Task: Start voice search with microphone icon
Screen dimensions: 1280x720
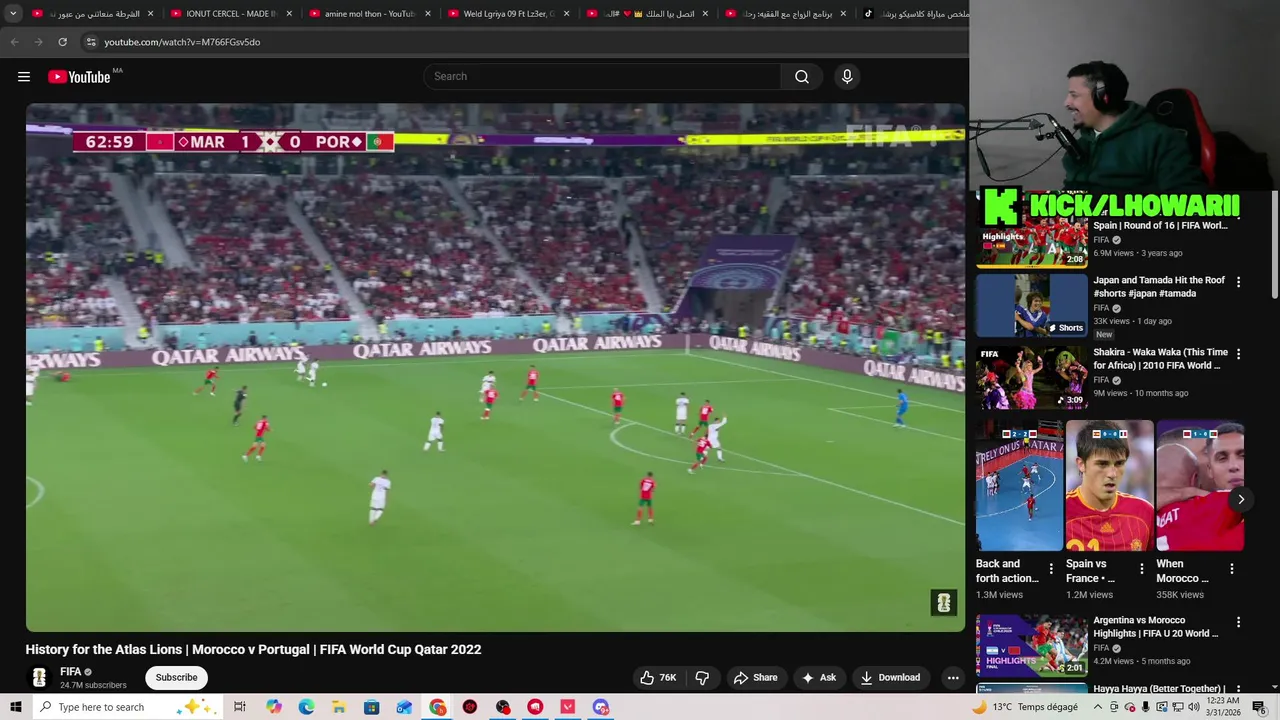Action: coord(847,77)
